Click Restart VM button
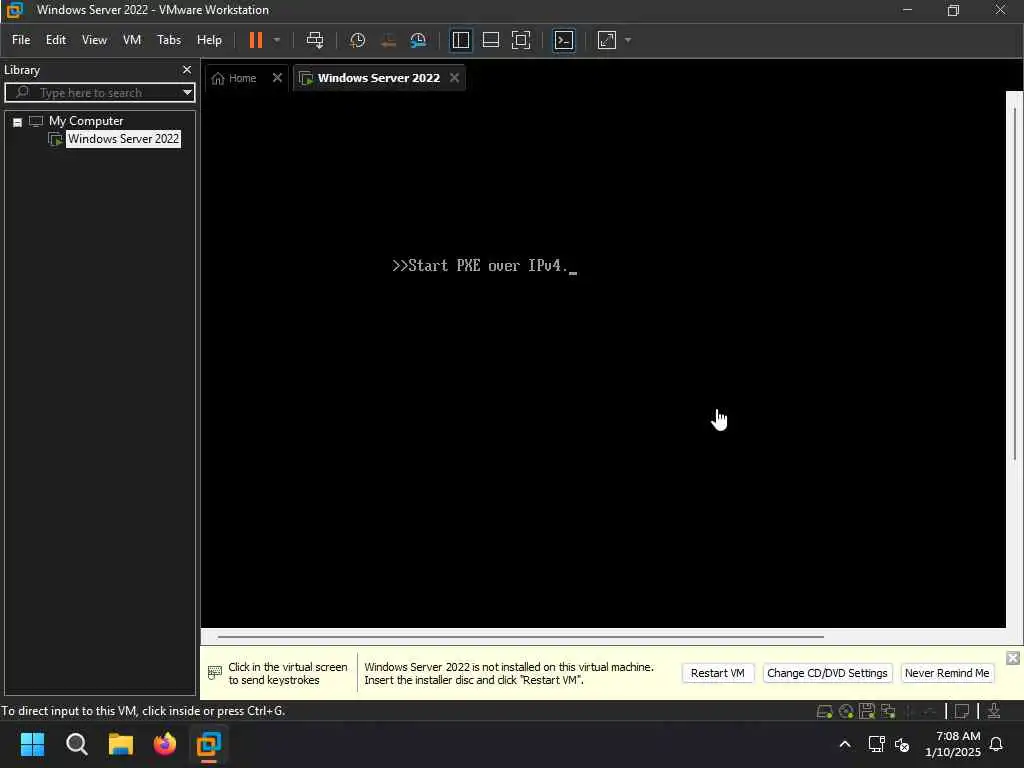The image size is (1024, 768). click(718, 673)
